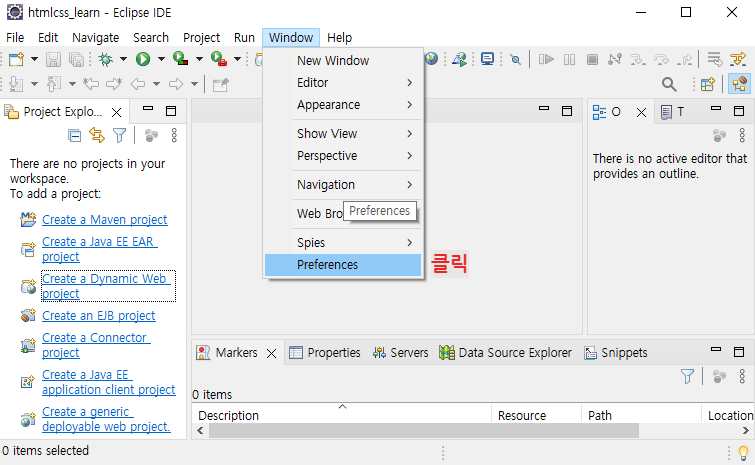The image size is (755, 465).
Task: Switch to the Snippets tab
Action: tap(616, 353)
